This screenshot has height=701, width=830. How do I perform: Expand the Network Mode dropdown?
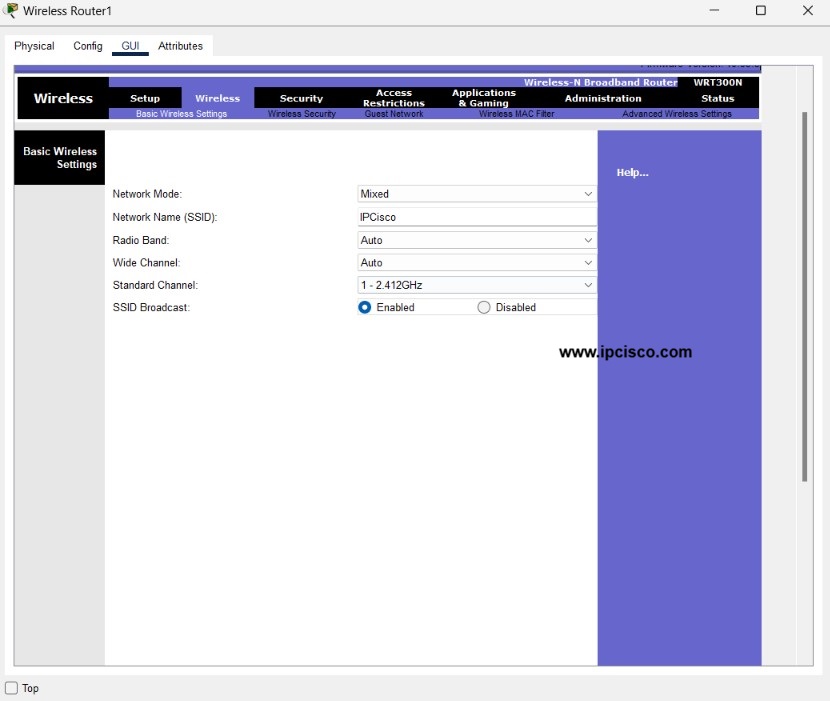[x=477, y=194]
